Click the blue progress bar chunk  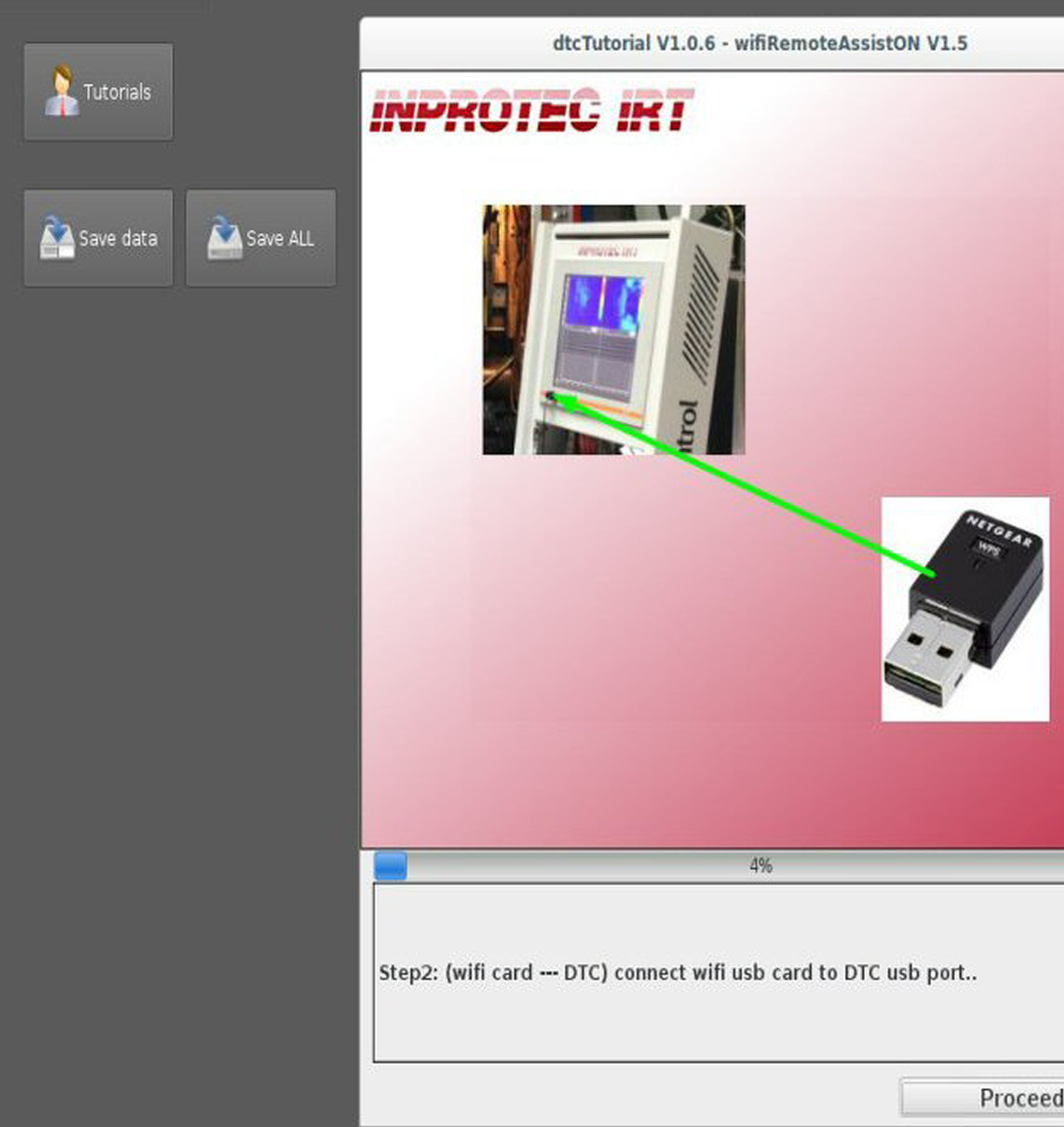coord(390,866)
